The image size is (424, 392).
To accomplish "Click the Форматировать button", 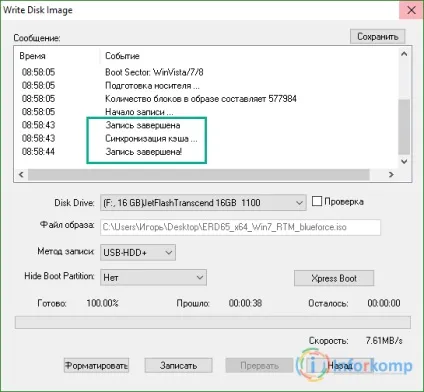I will tap(96, 365).
